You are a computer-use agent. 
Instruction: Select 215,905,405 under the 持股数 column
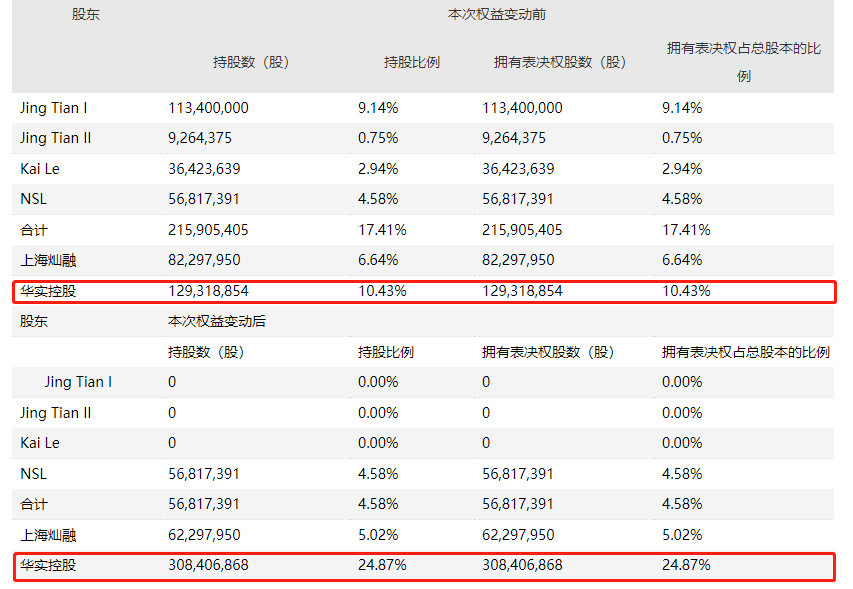[x=208, y=230]
